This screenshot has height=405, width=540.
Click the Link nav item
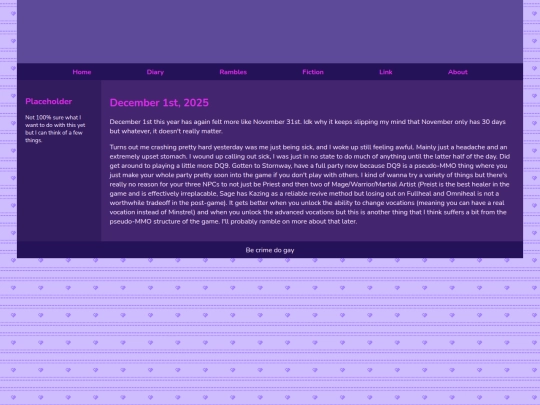[386, 72]
